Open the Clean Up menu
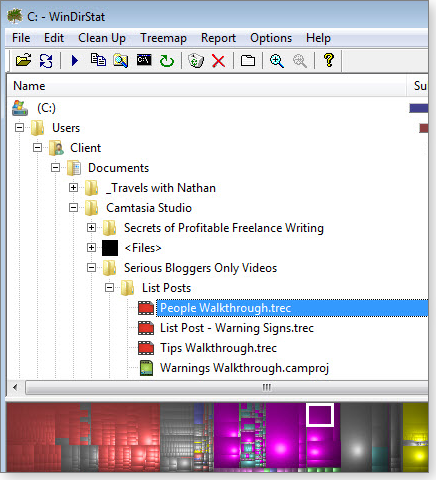Viewport: 436px width, 480px height. [102, 38]
